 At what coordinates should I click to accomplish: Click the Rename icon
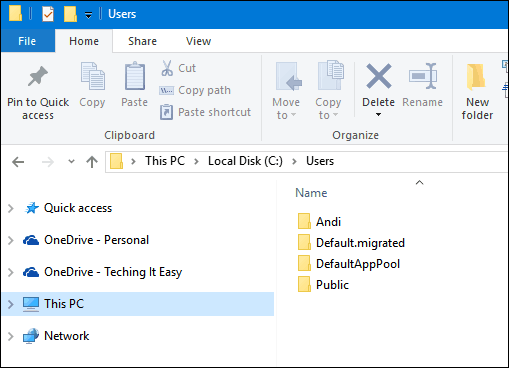[423, 76]
